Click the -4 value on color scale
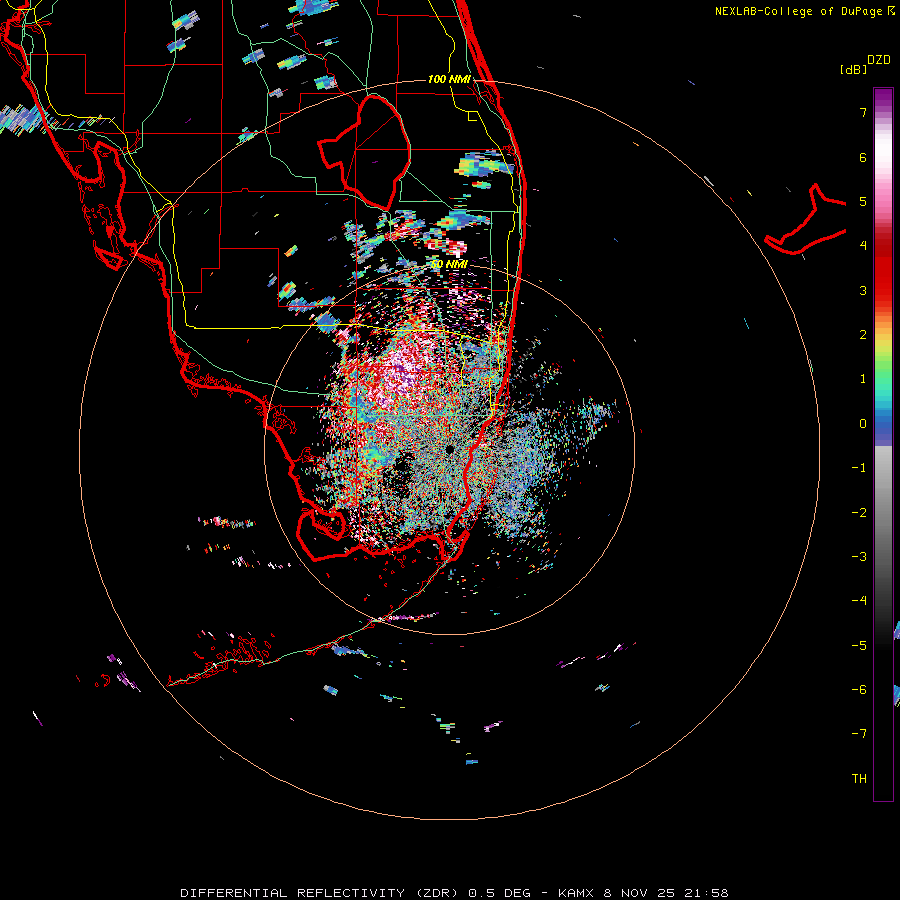 (x=859, y=601)
